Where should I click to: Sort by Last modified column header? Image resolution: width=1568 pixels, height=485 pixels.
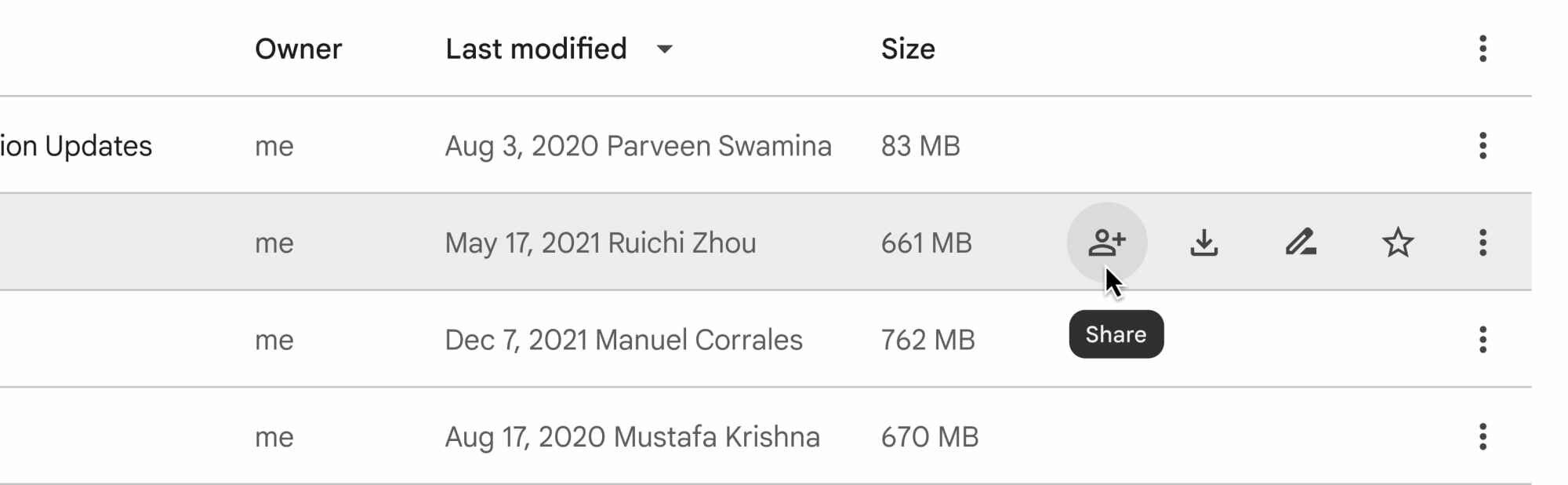coord(536,49)
